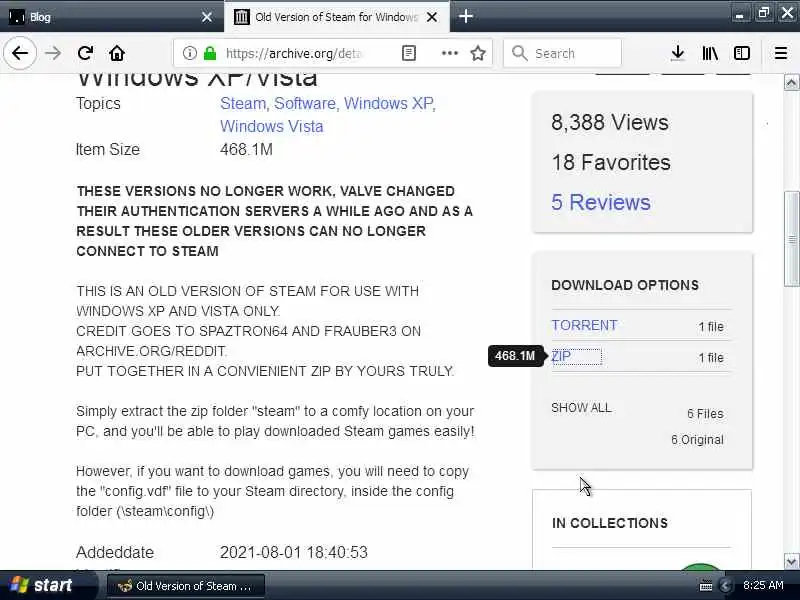Toggle reader view icon
This screenshot has height=600, width=800.
click(x=409, y=53)
